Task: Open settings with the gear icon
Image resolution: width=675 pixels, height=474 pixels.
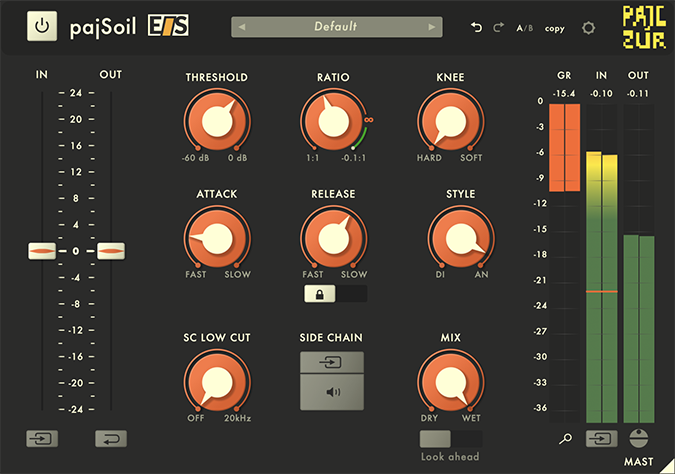Action: point(588,28)
